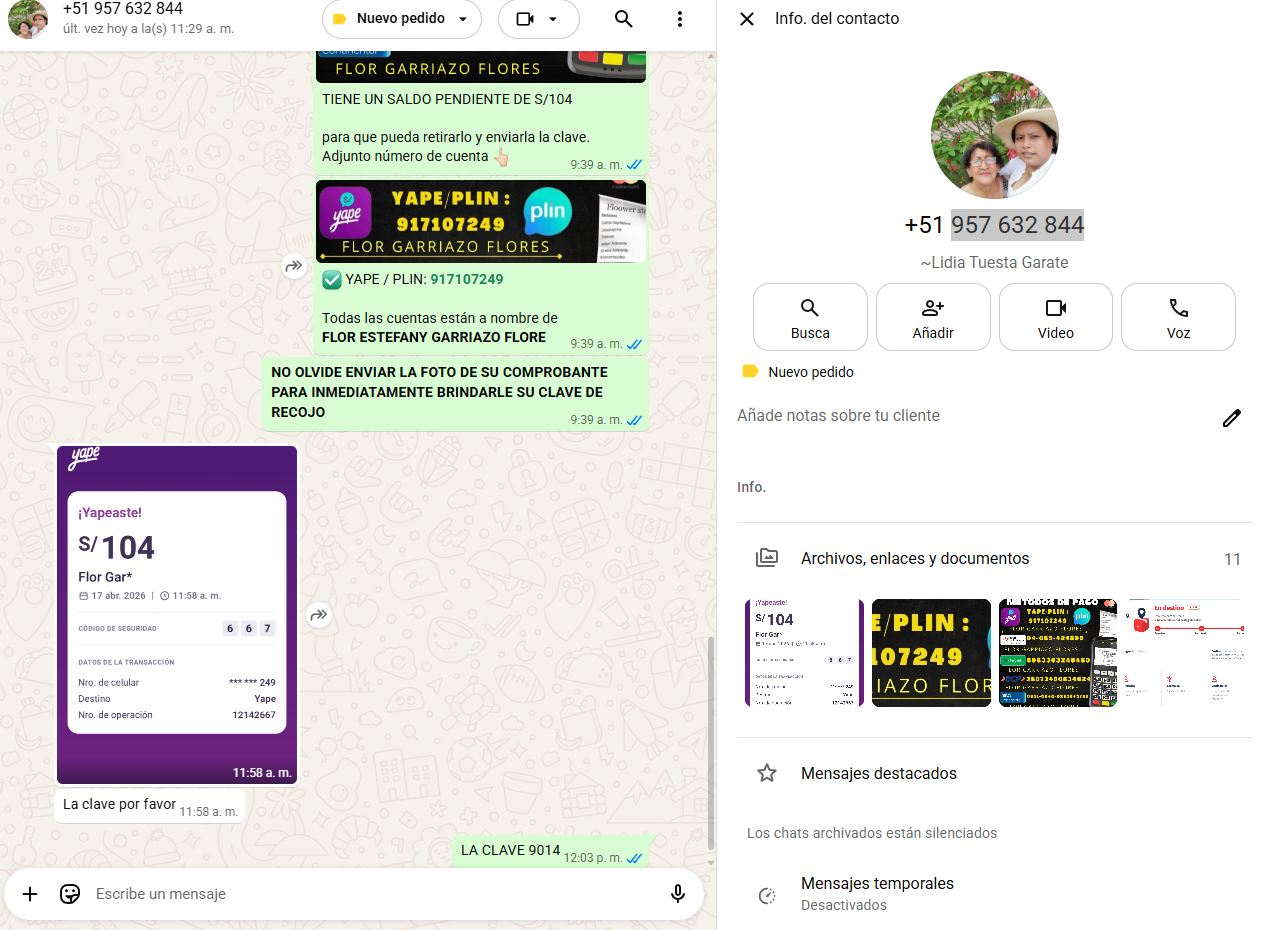The height and width of the screenshot is (930, 1263).
Task: Open the Yape receipt thumbnail in media
Action: 804,653
